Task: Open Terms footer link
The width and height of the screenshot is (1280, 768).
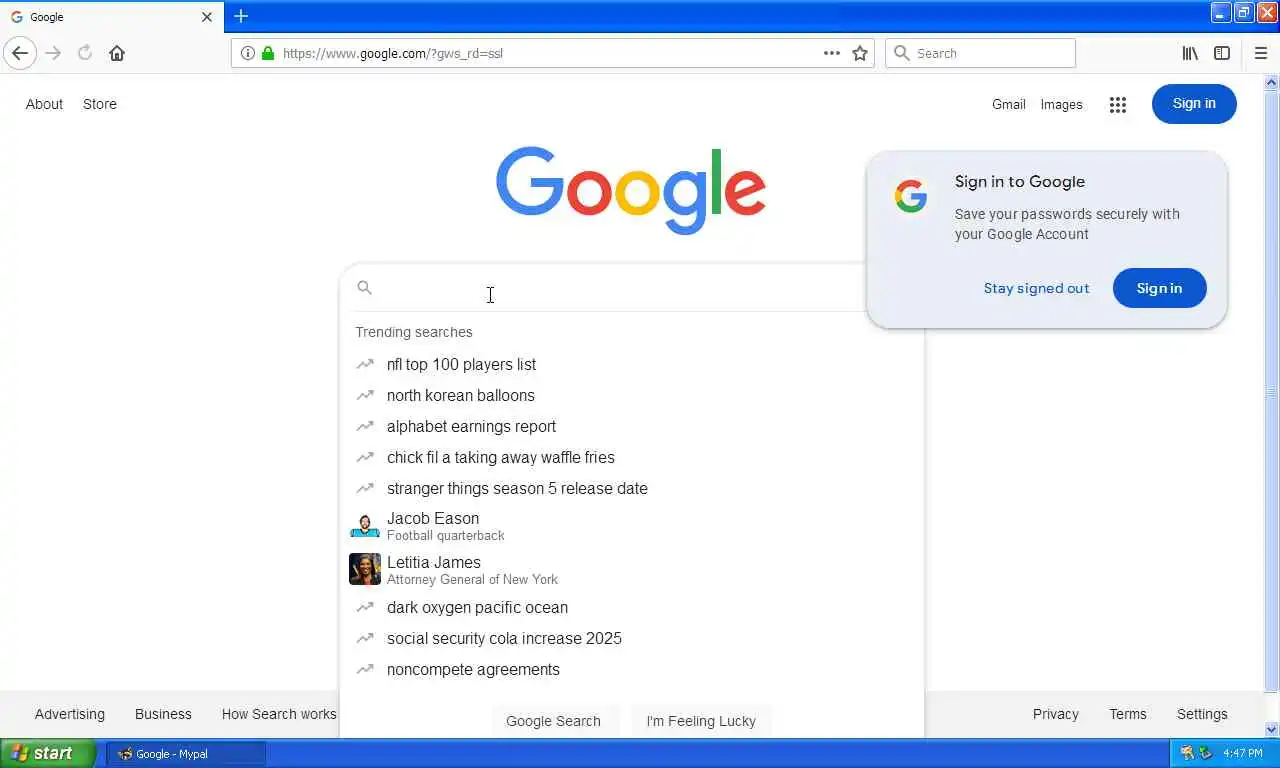Action: pyautogui.click(x=1128, y=714)
